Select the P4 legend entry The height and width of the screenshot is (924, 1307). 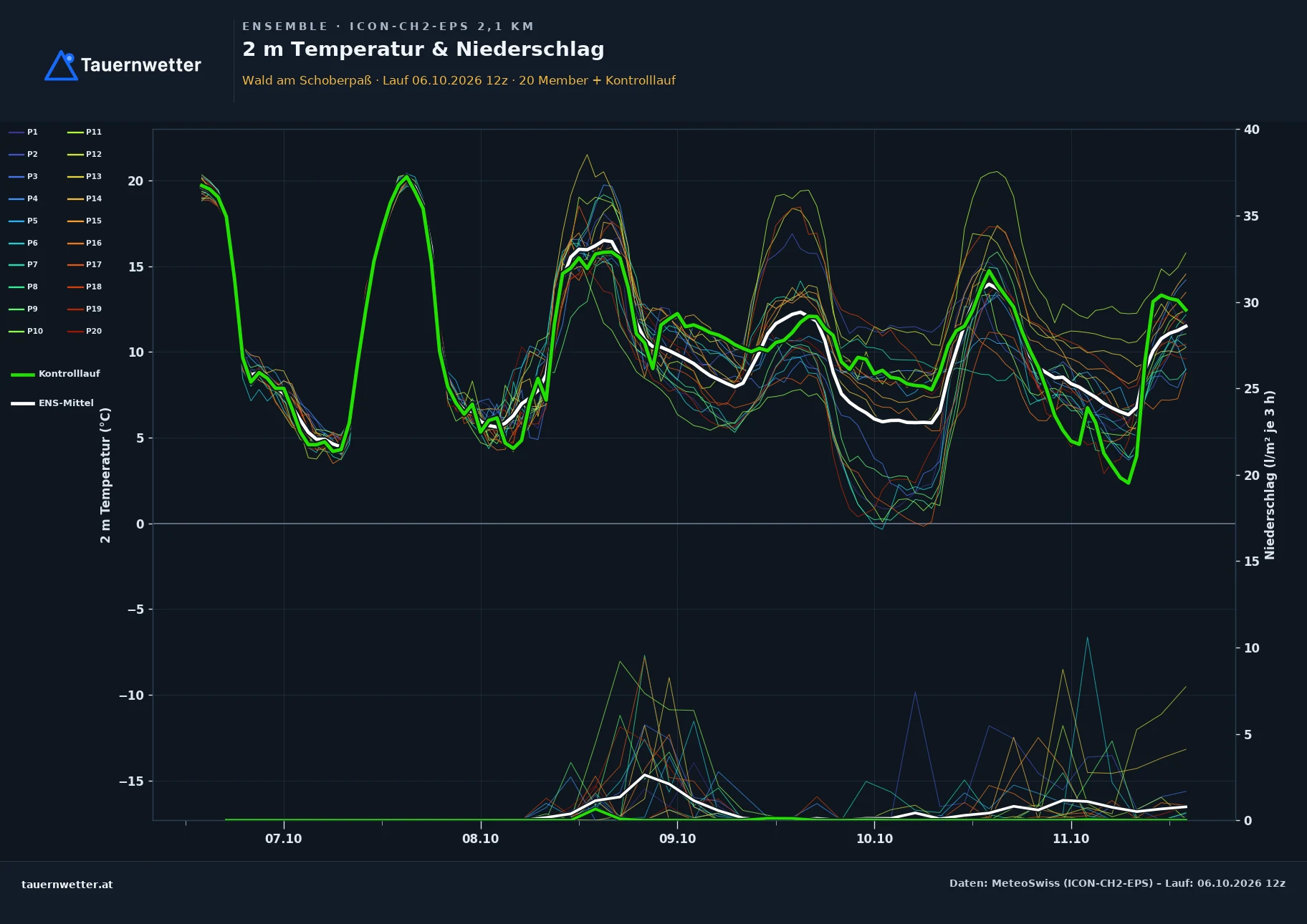(x=23, y=199)
